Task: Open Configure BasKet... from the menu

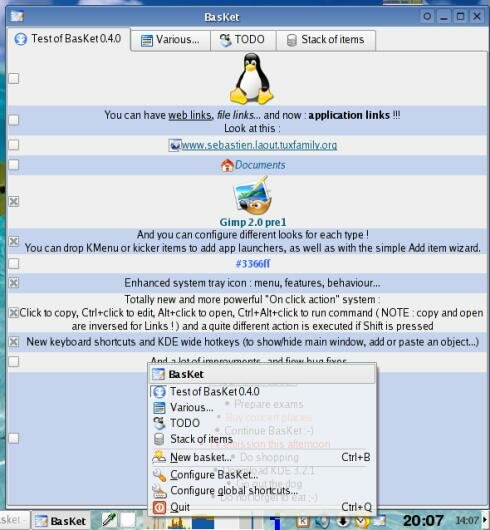Action: (x=263, y=475)
